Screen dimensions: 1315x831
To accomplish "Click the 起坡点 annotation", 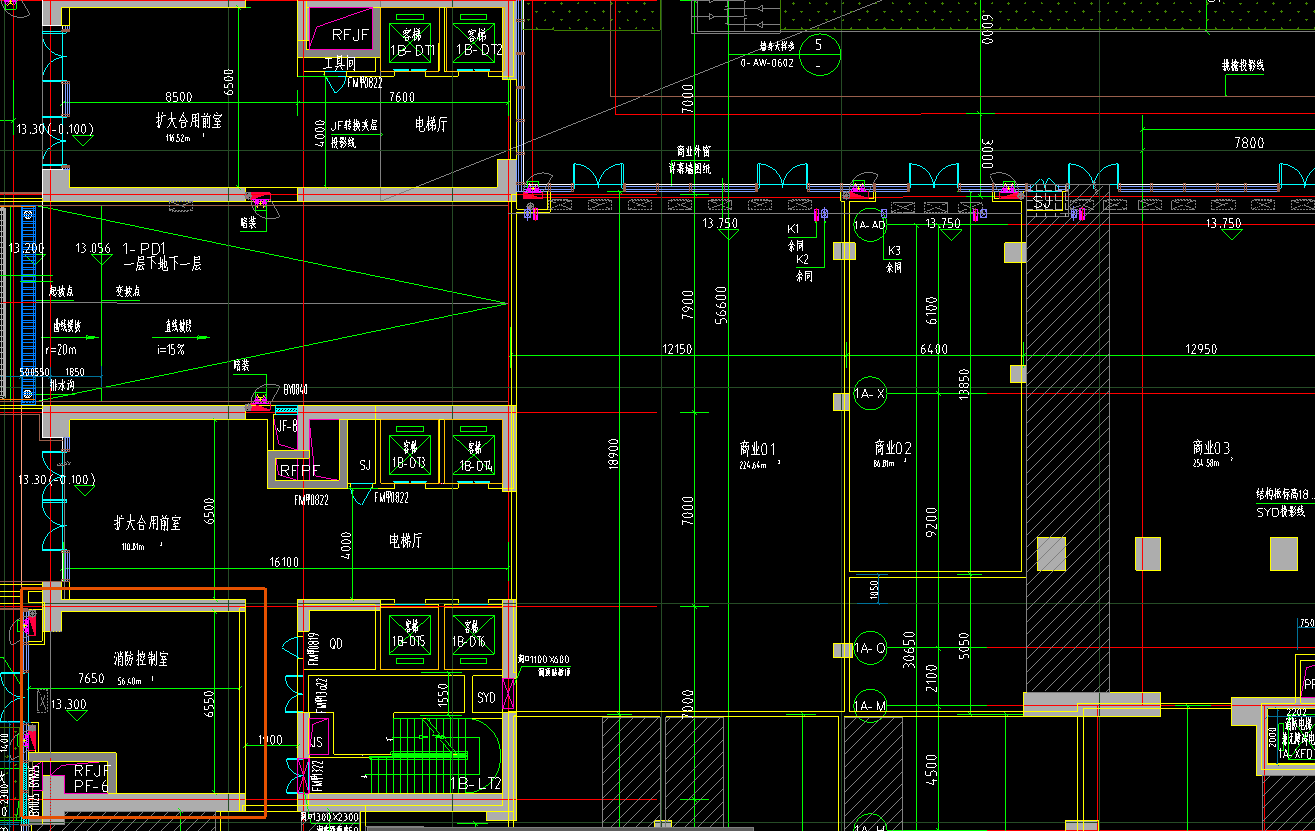I will click(62, 291).
